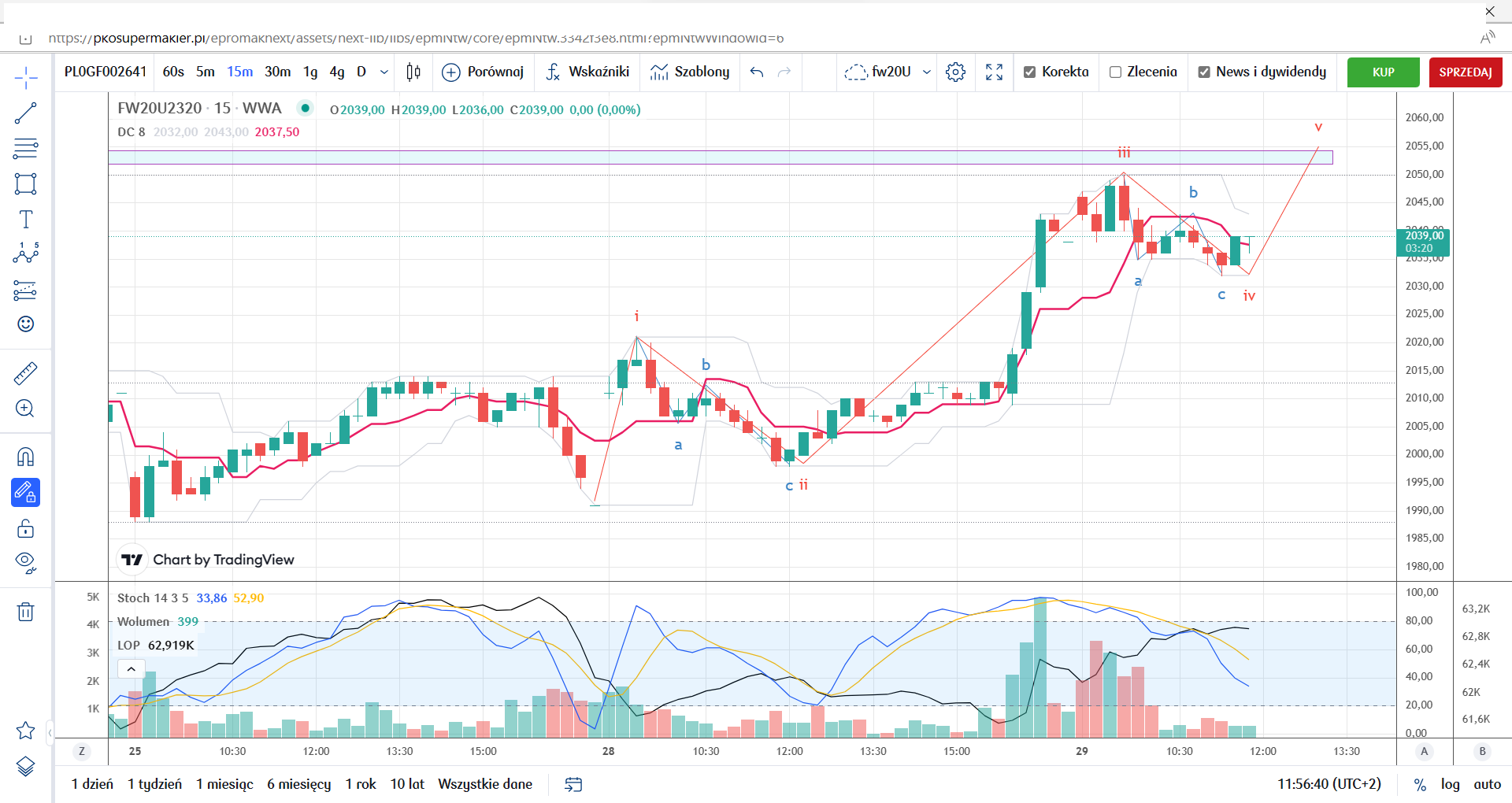This screenshot has width=1512, height=803.
Task: Undo the last chart action
Action: [x=757, y=72]
